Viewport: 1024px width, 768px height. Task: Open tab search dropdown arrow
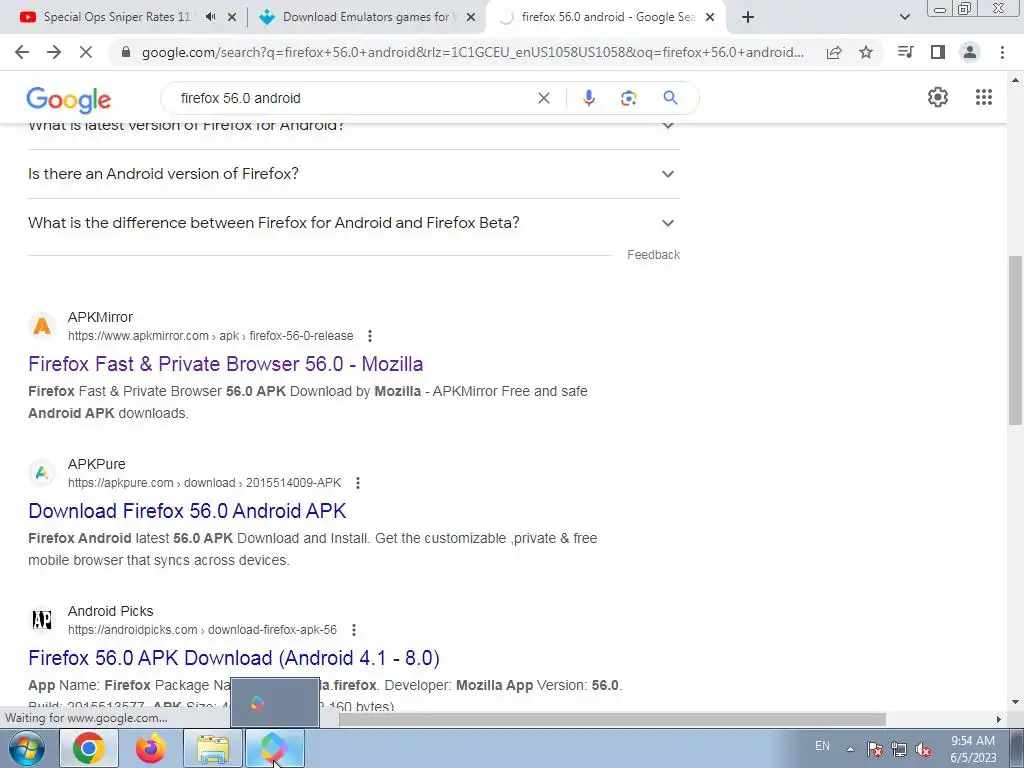tap(904, 17)
